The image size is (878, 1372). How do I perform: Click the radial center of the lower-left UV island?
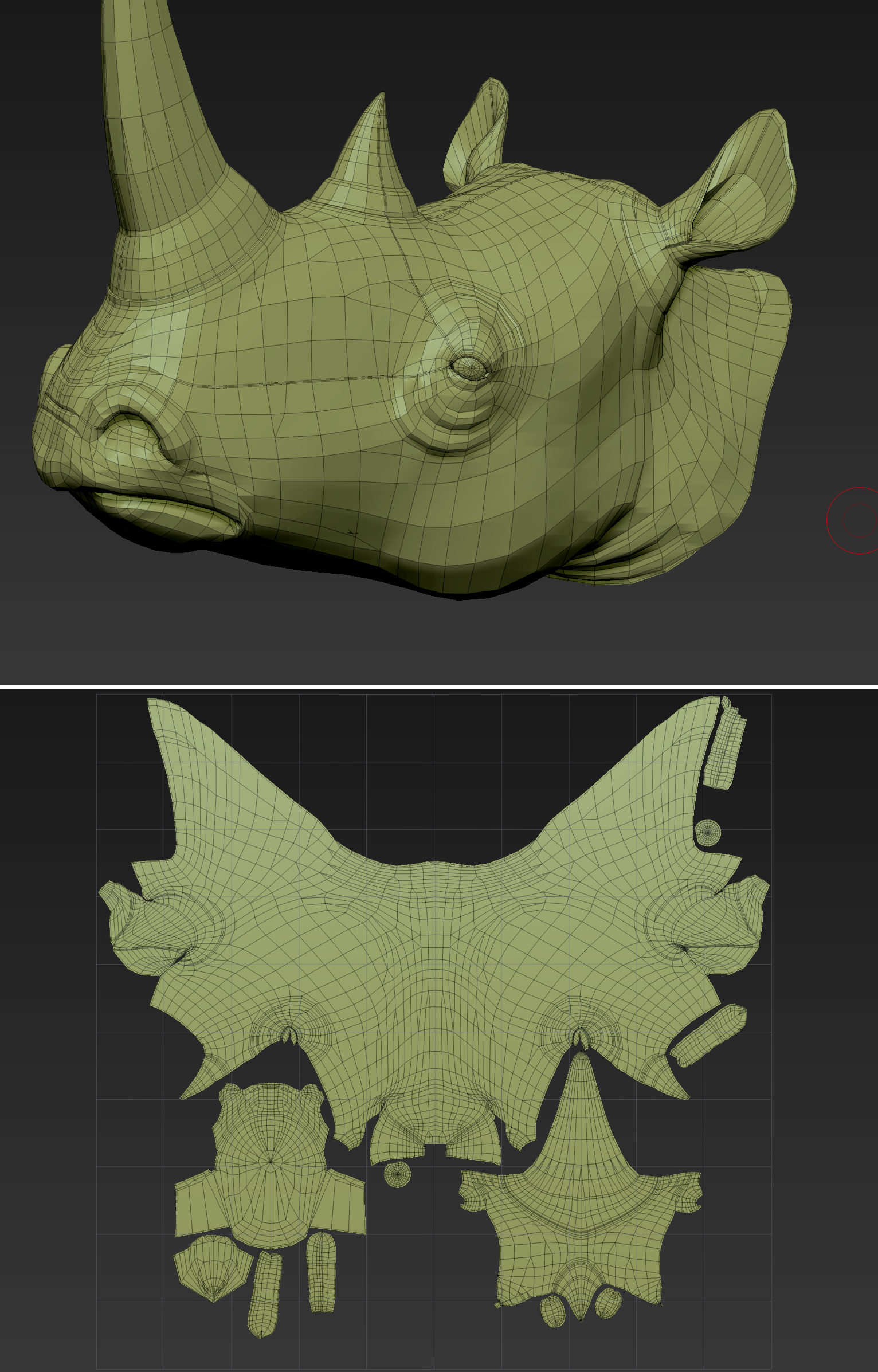(271, 1162)
